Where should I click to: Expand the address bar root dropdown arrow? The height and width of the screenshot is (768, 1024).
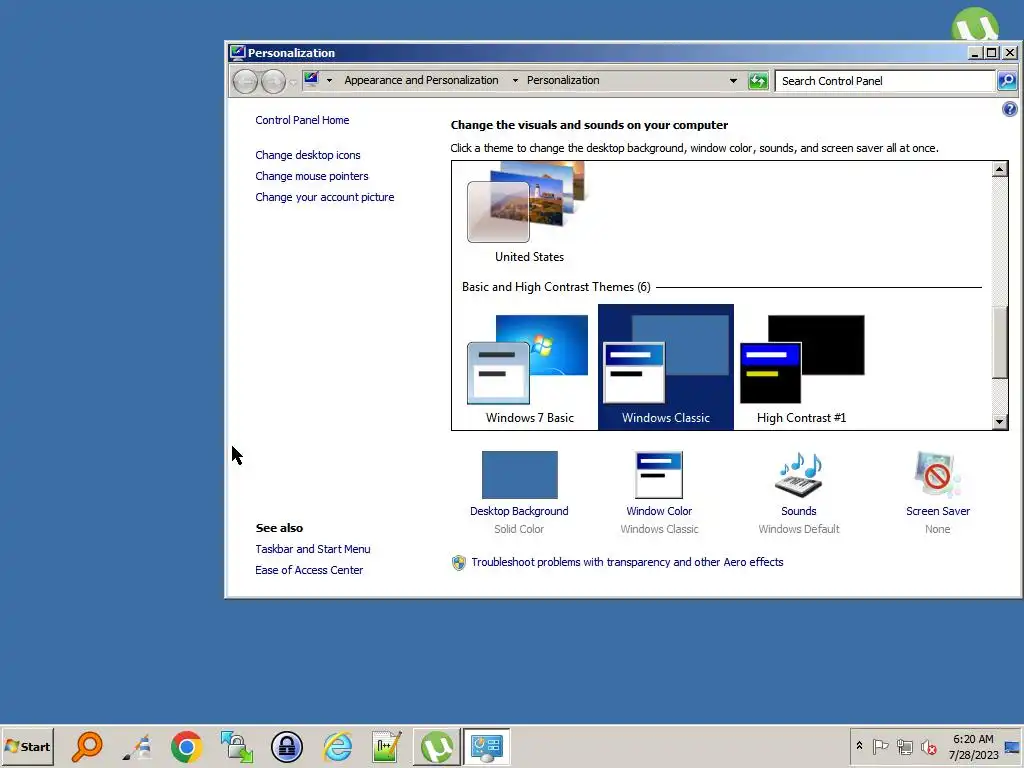point(329,80)
